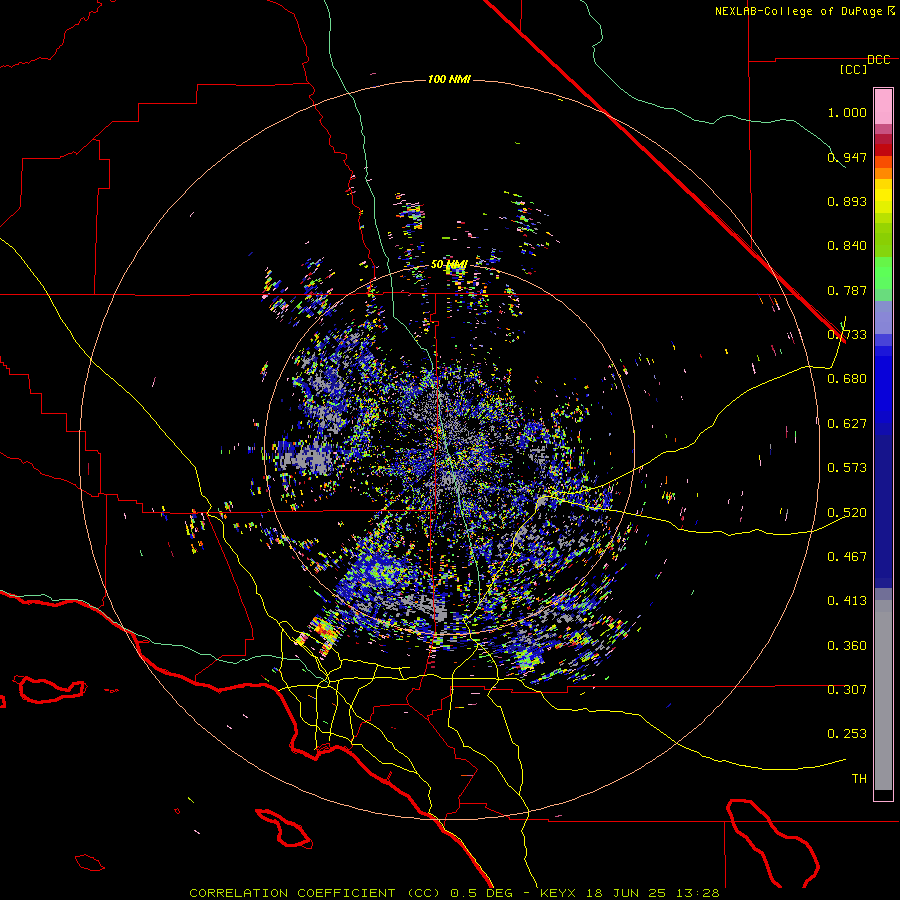Select the 0.467 legend value
This screenshot has width=900, height=900.
point(847,557)
